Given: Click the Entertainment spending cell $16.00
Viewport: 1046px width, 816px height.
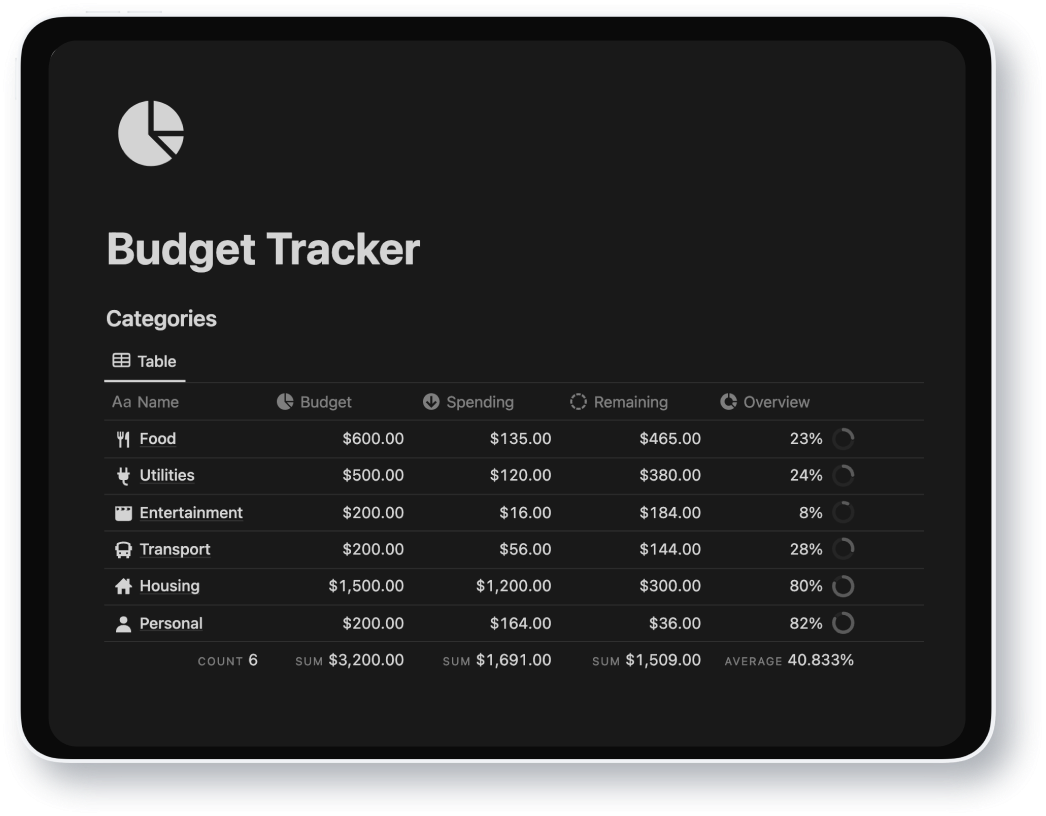Looking at the screenshot, I should coord(526,513).
